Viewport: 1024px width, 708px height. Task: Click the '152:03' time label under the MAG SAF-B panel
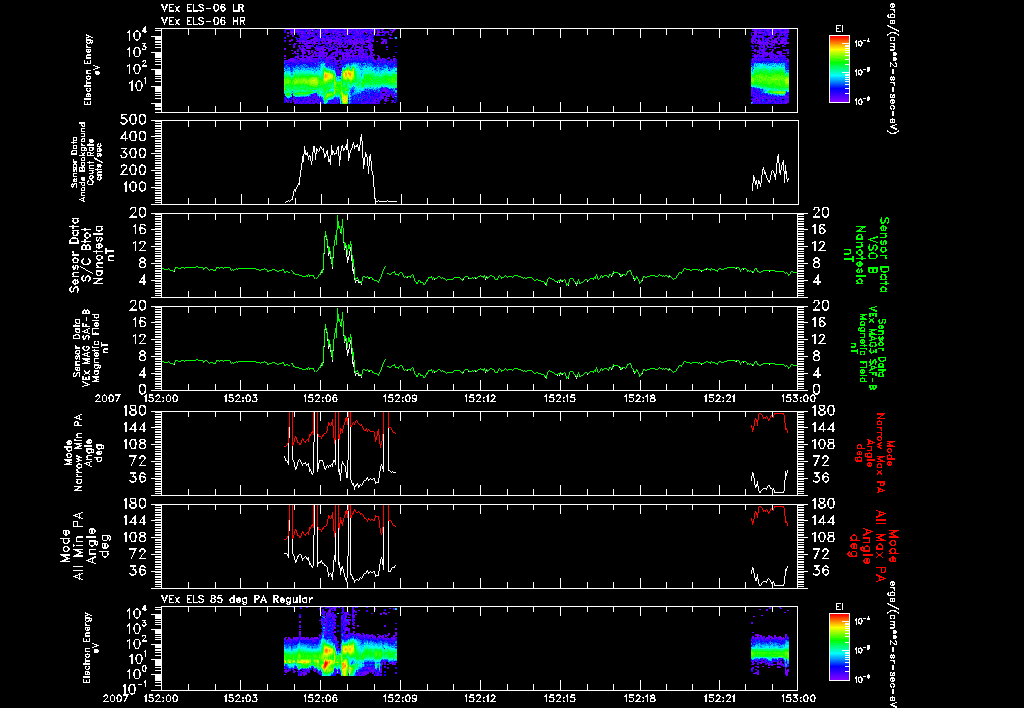240,397
